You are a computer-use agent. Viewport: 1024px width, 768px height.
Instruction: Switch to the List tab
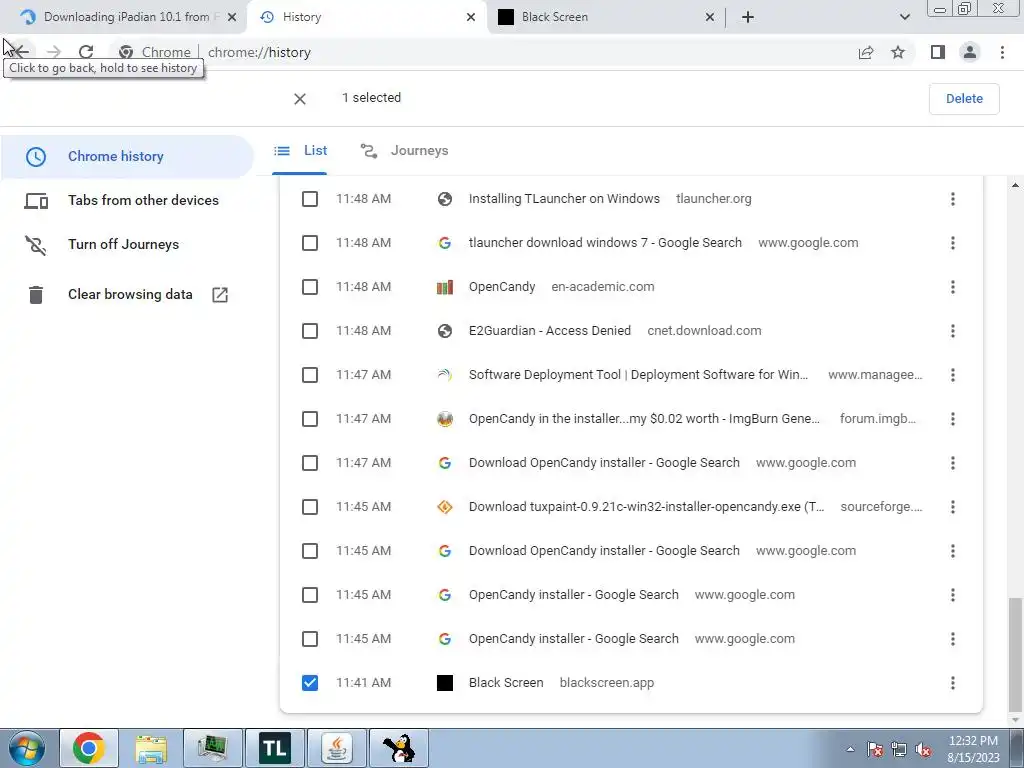300,151
